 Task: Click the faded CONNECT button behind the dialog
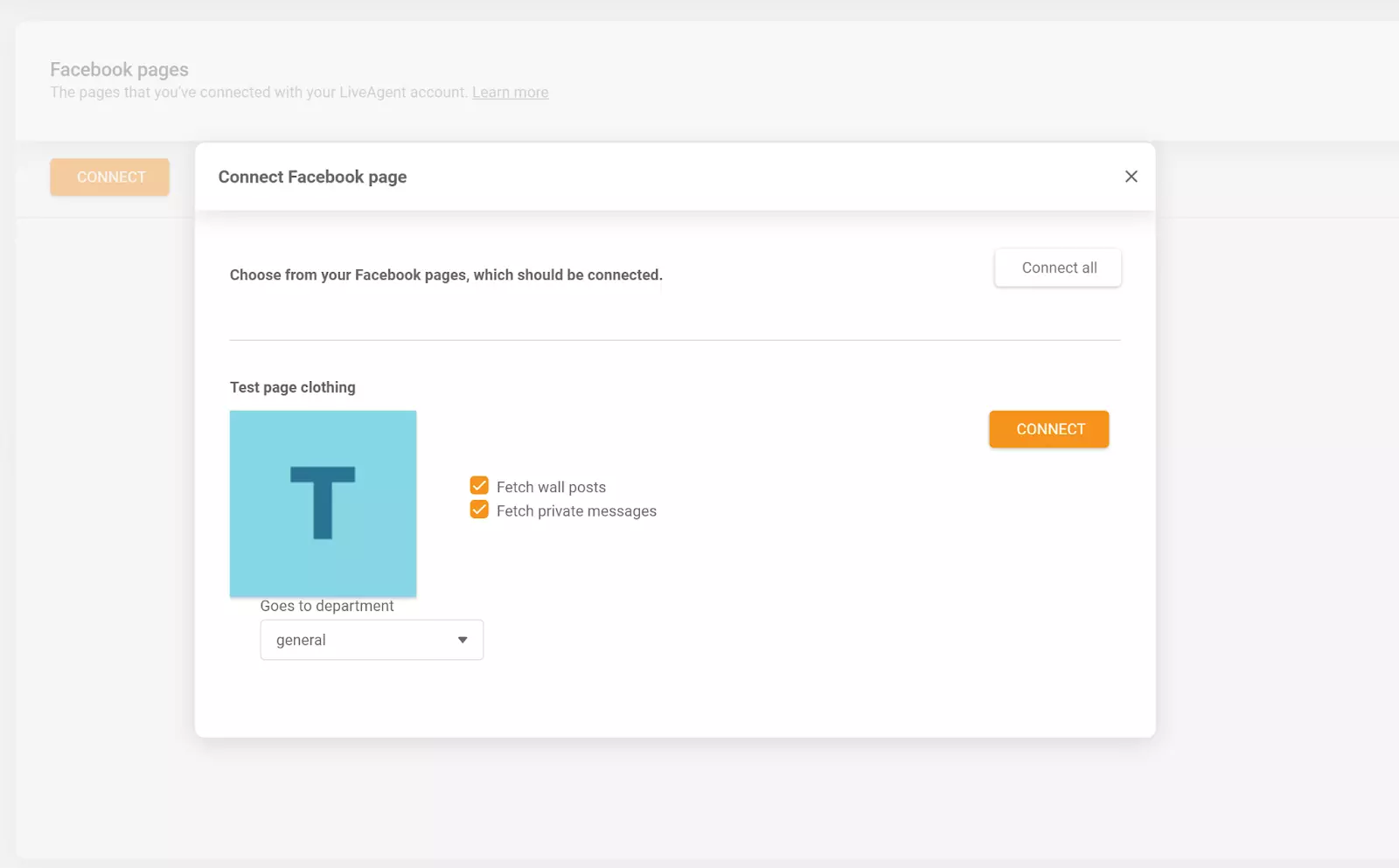coord(109,177)
